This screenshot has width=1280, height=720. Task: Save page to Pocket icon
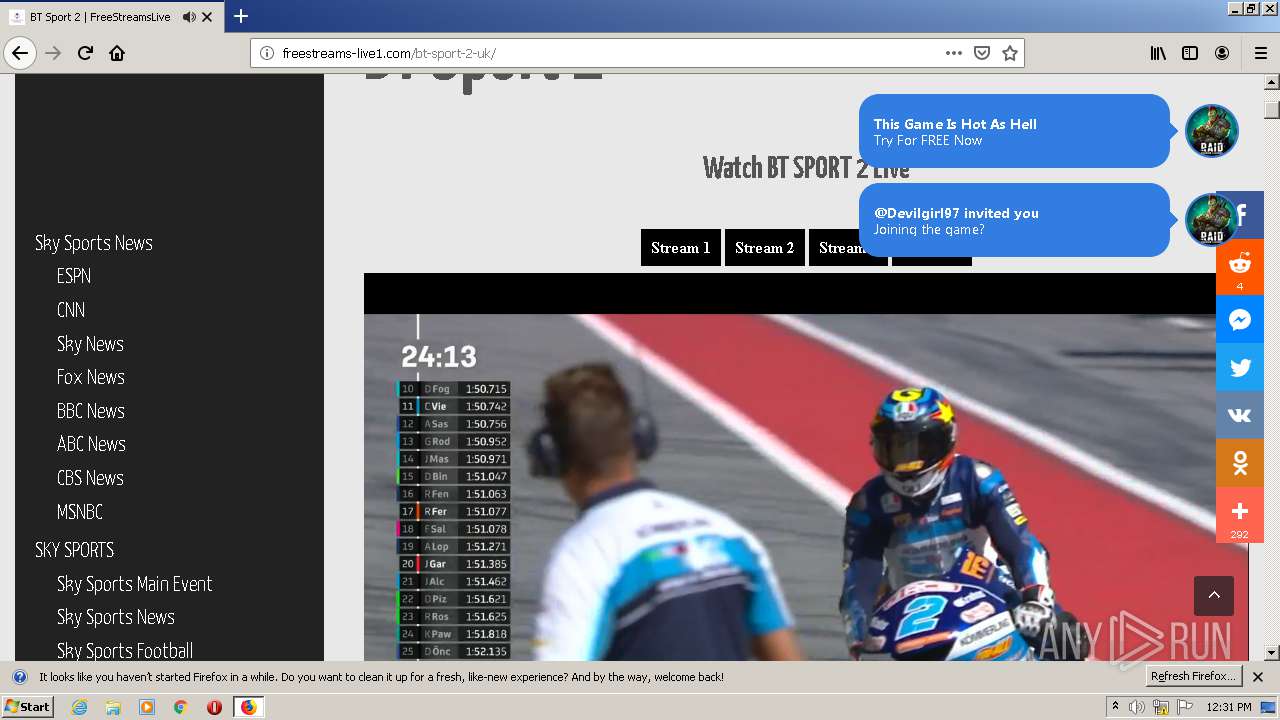(982, 53)
